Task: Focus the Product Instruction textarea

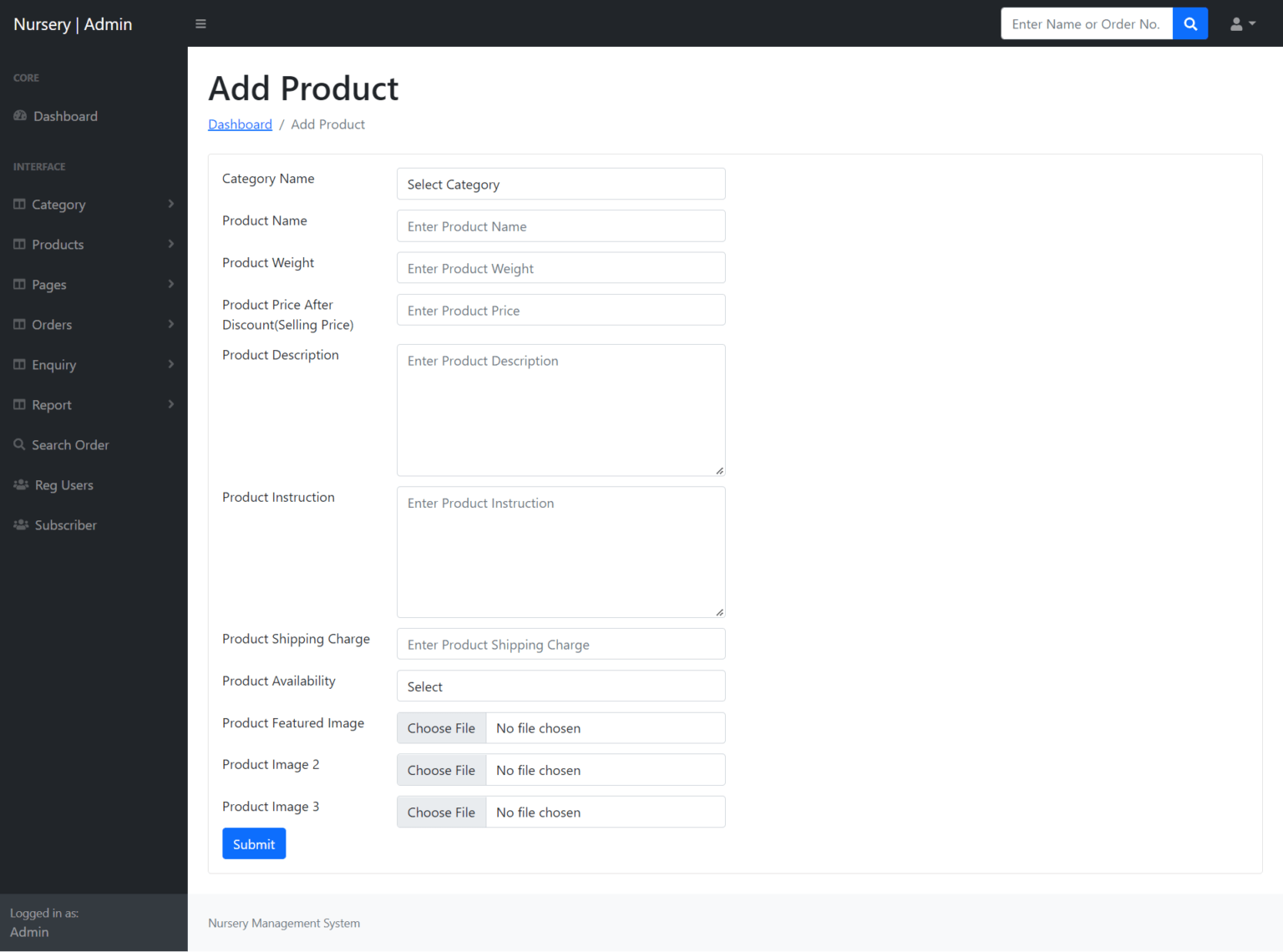Action: click(x=560, y=552)
